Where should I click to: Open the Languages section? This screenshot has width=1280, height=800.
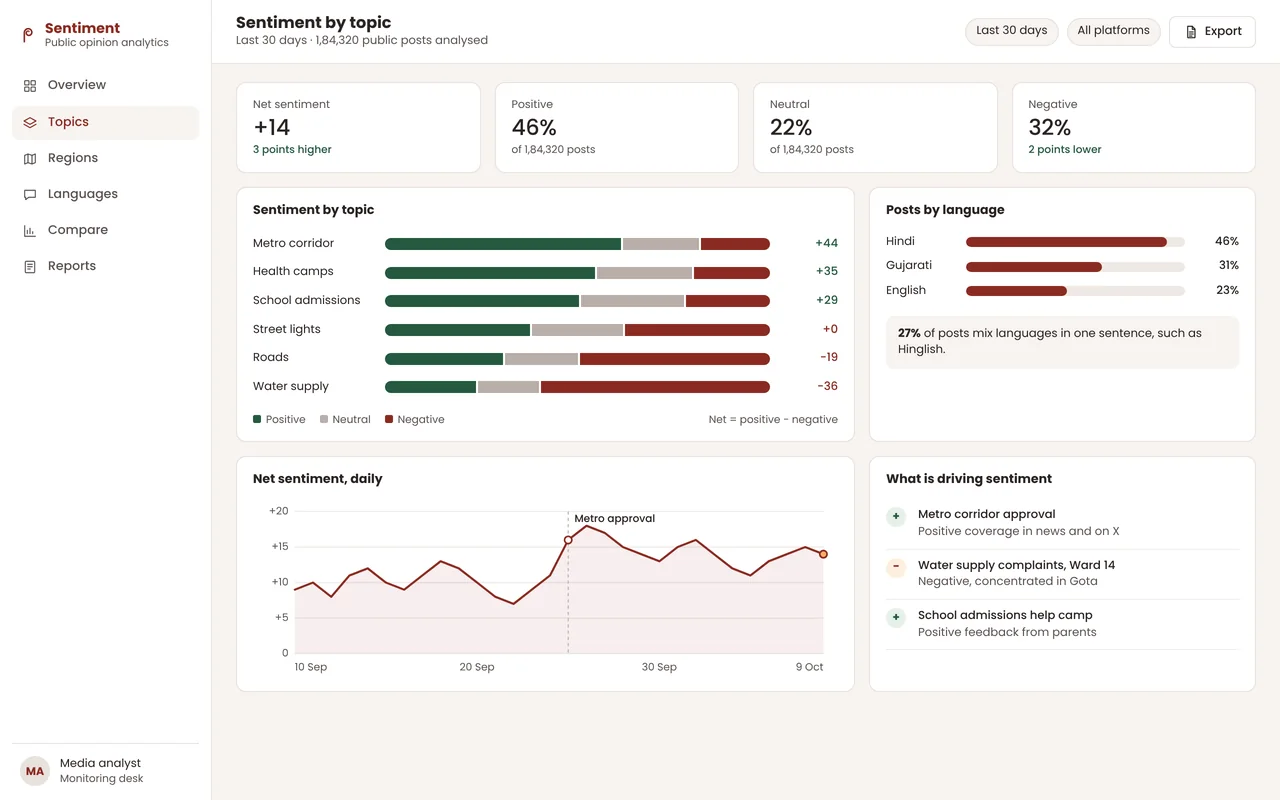[x=105, y=194]
